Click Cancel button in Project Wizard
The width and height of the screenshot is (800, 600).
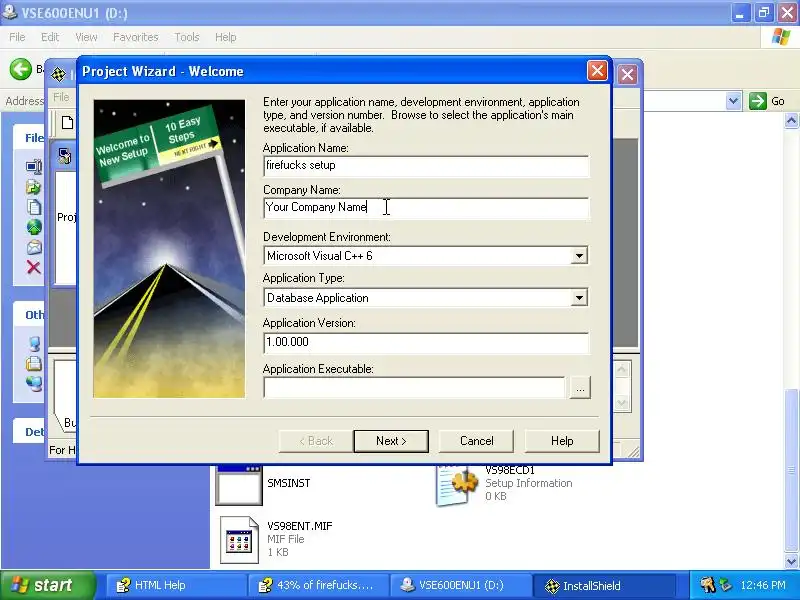tap(477, 441)
